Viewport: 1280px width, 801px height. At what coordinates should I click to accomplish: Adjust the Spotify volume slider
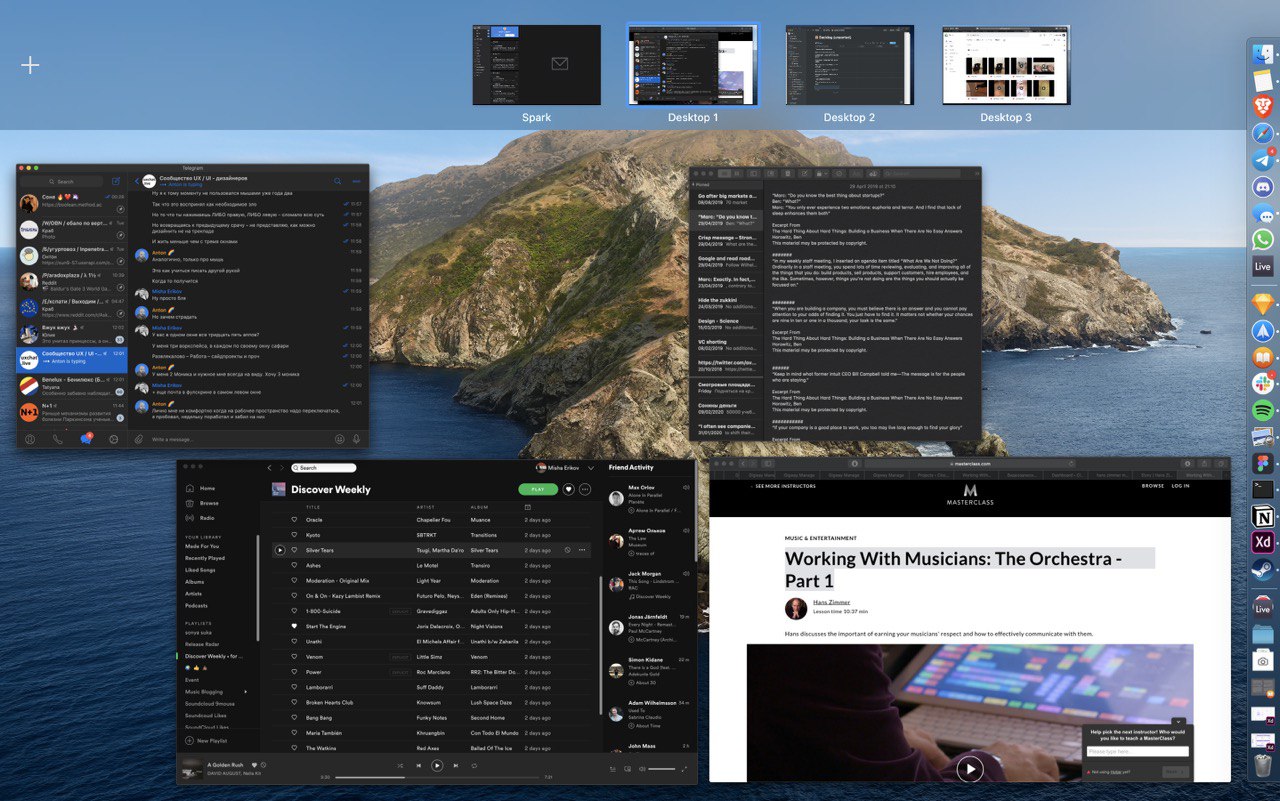point(661,769)
